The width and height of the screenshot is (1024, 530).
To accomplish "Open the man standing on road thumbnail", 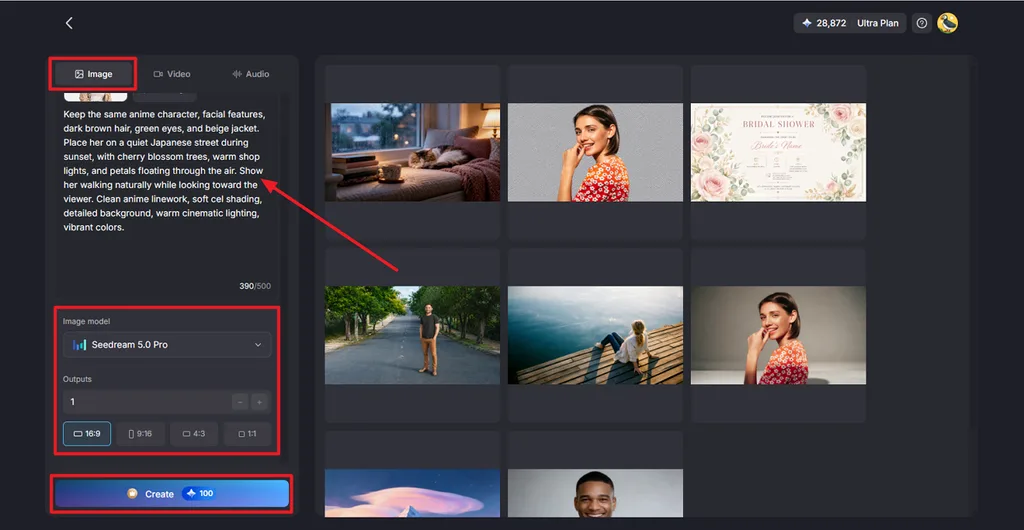I will [413, 335].
